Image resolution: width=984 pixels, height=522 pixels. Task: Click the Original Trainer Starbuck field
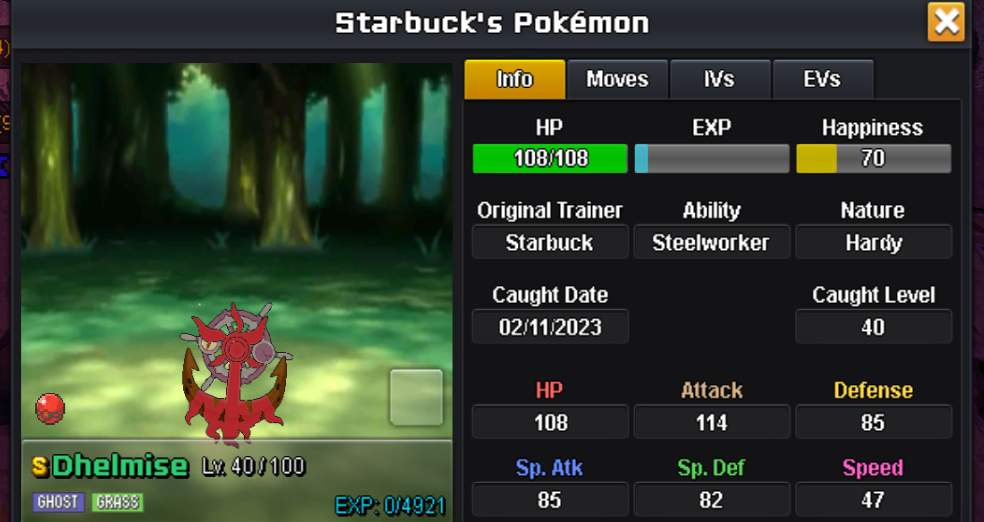(550, 242)
